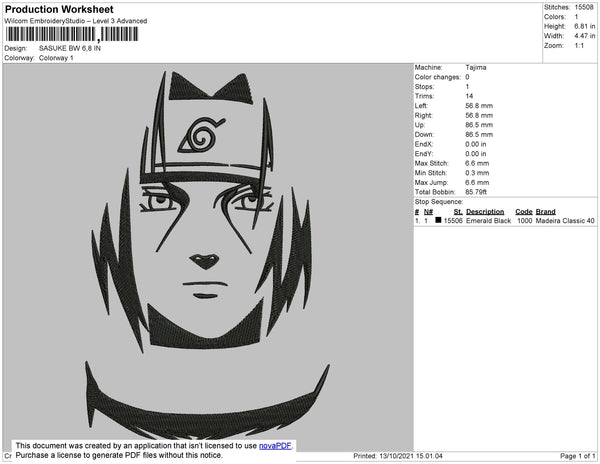Select the Trims value 14
The image size is (600, 464).
click(x=469, y=96)
